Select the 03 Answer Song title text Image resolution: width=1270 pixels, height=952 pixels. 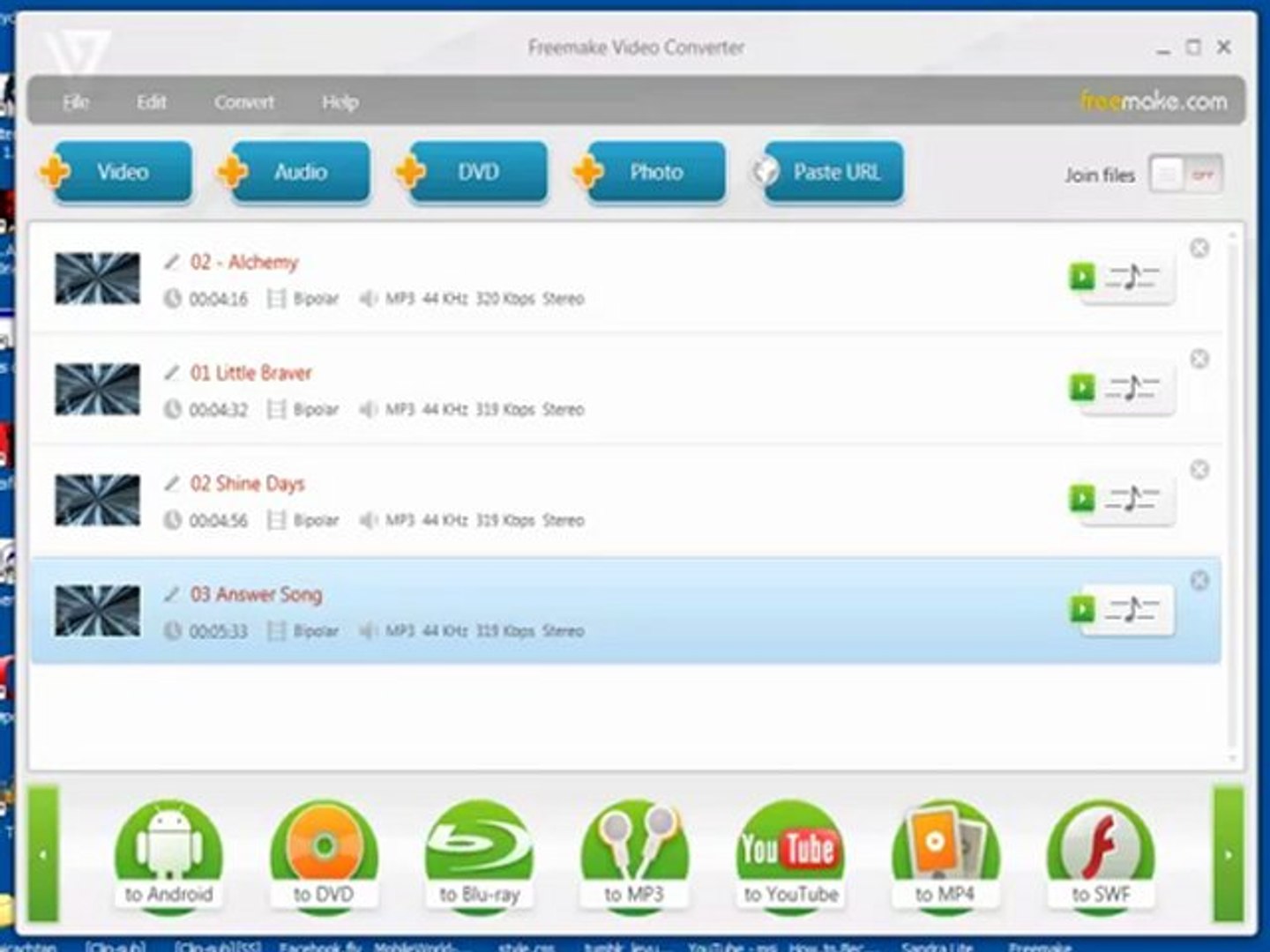pos(257,595)
